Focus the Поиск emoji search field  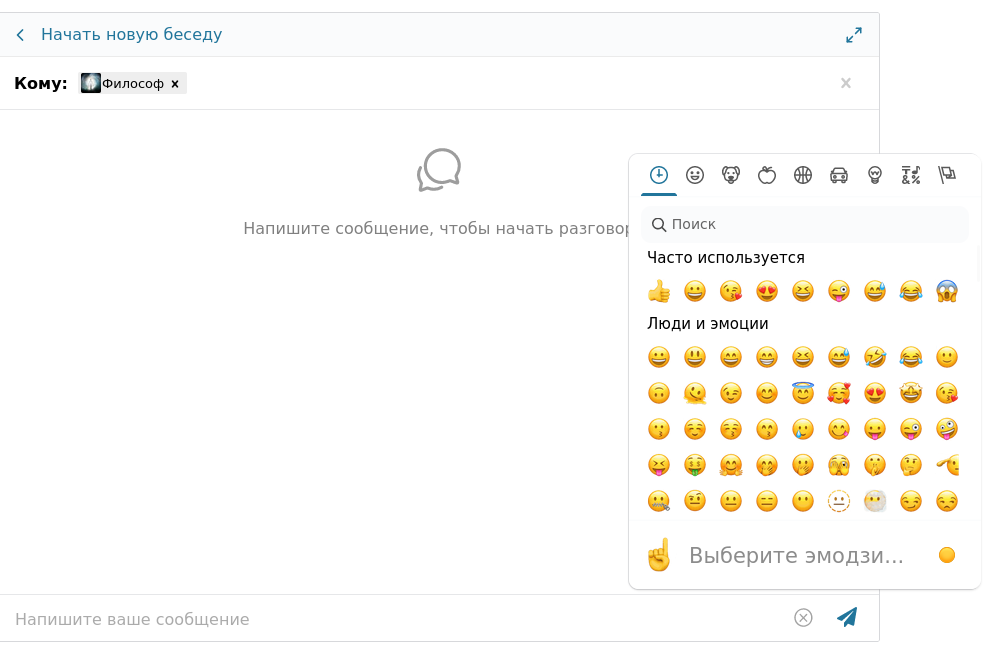pos(805,224)
